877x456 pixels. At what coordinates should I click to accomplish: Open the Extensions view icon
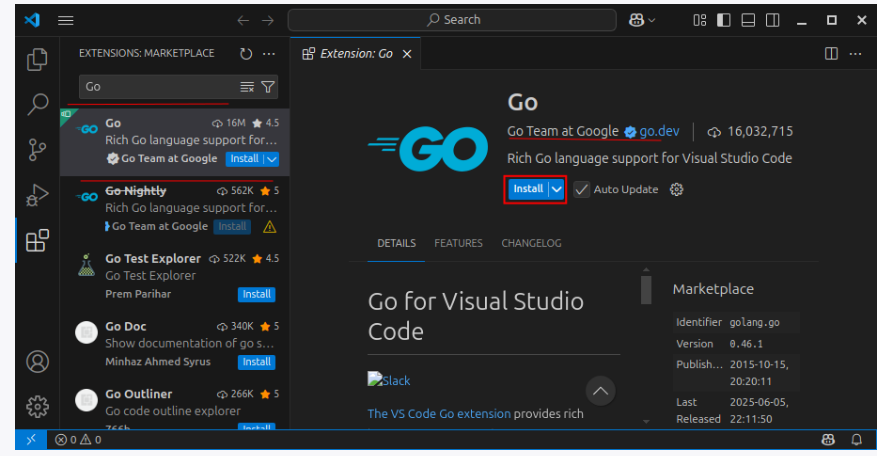point(37,241)
